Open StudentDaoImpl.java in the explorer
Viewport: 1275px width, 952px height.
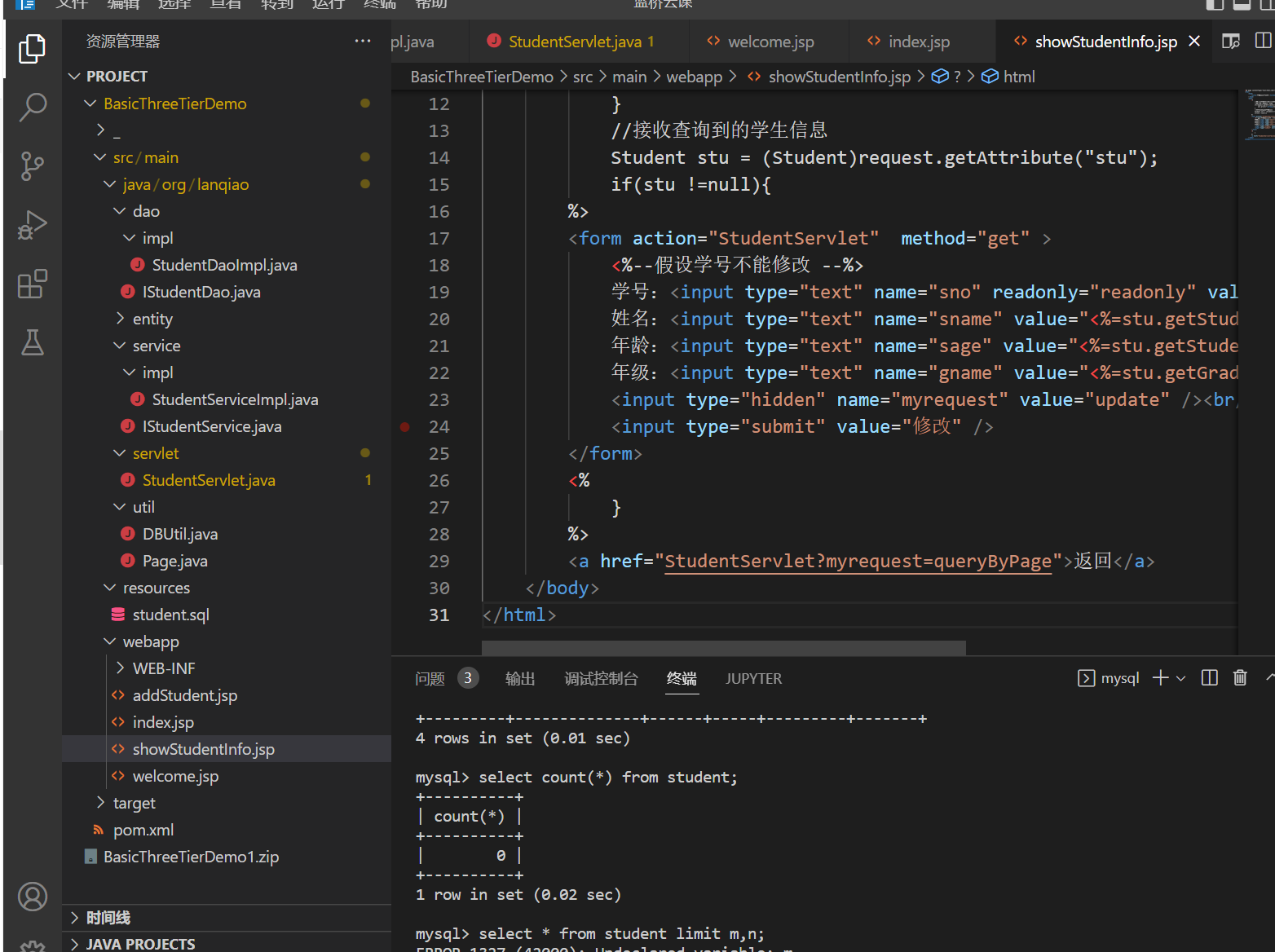(x=224, y=265)
